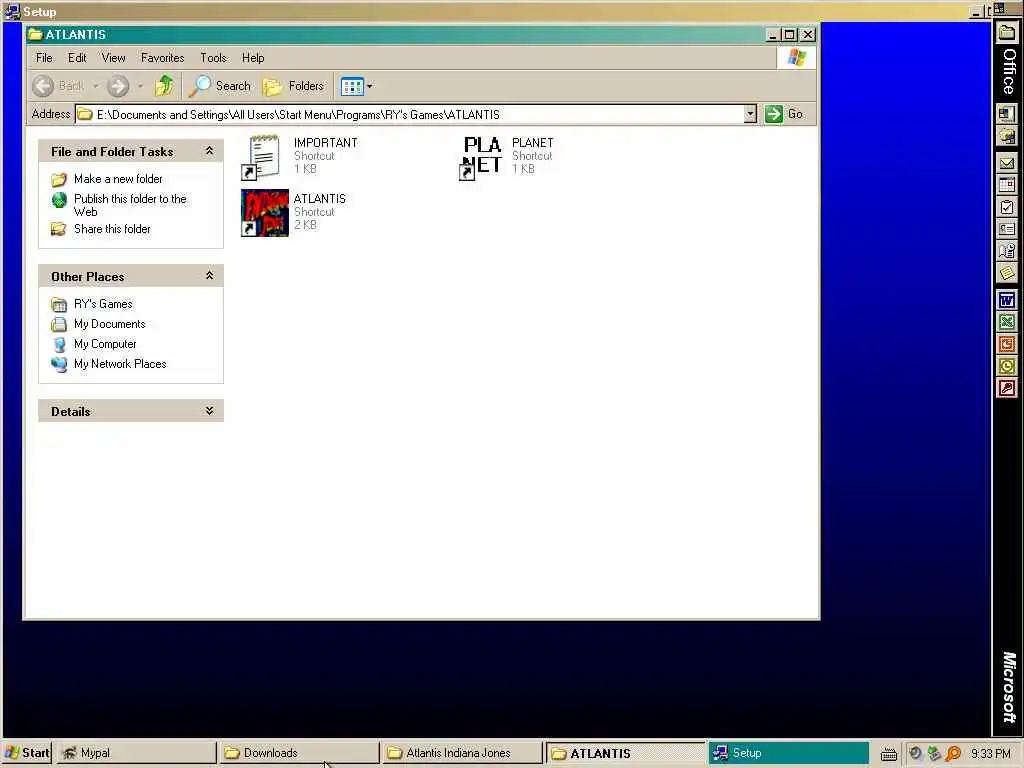This screenshot has width=1024, height=768.
Task: Switch to Mypal taskbar button
Action: pyautogui.click(x=136, y=753)
